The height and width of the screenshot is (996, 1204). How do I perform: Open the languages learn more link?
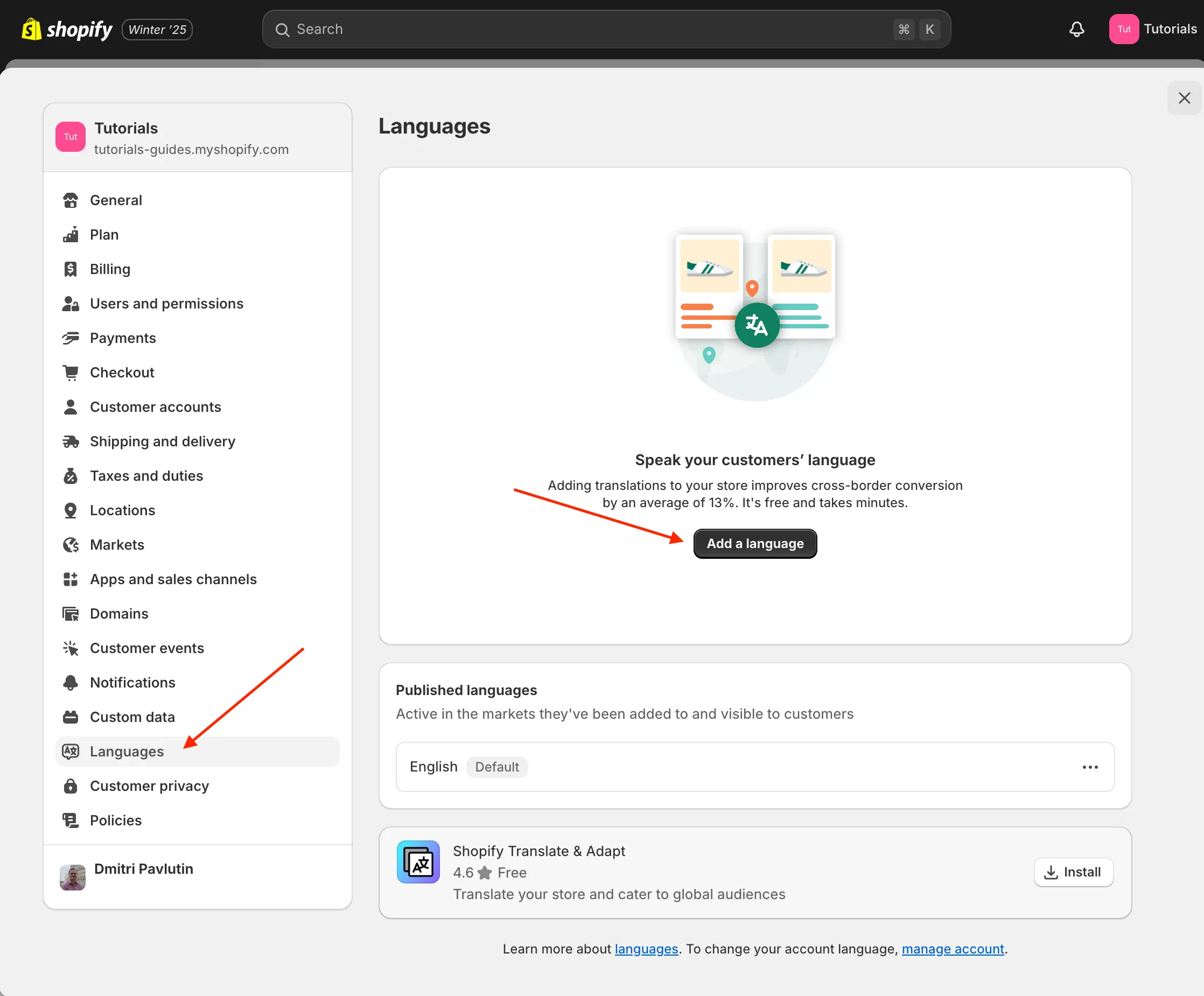point(646,949)
